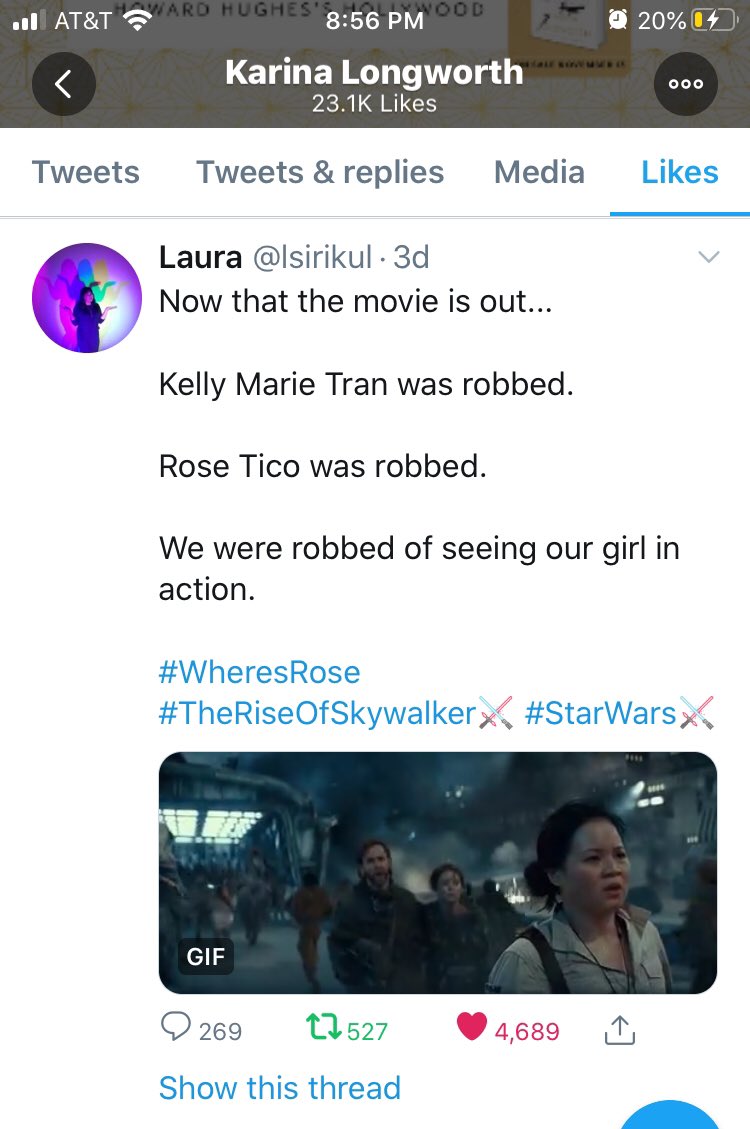The width and height of the screenshot is (750, 1129).
Task: Switch to Tweets & replies tab
Action: (320, 172)
